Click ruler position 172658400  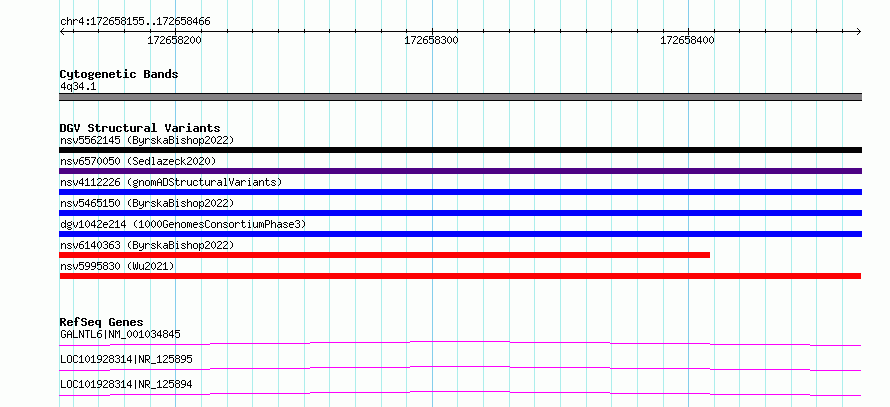[x=687, y=40]
